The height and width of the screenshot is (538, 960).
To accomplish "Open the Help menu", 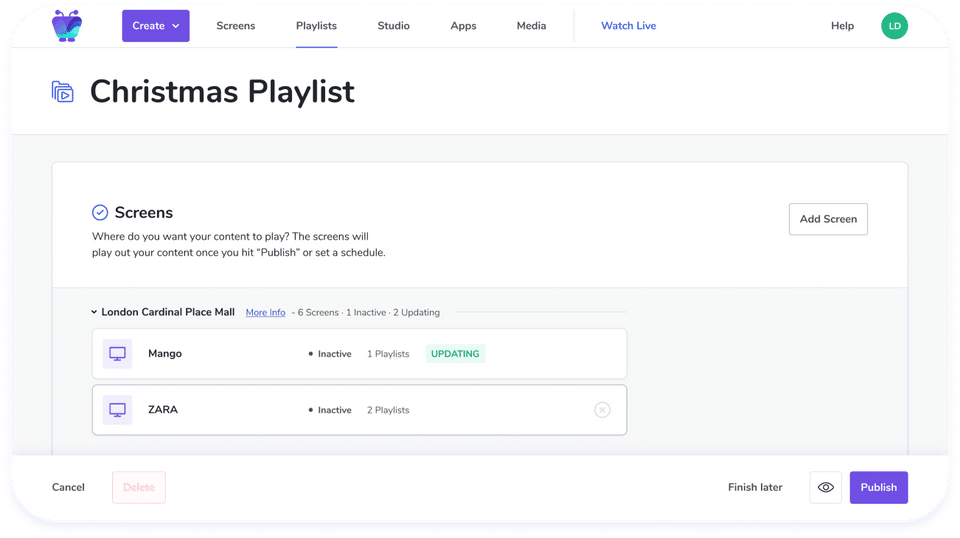I will pos(842,26).
